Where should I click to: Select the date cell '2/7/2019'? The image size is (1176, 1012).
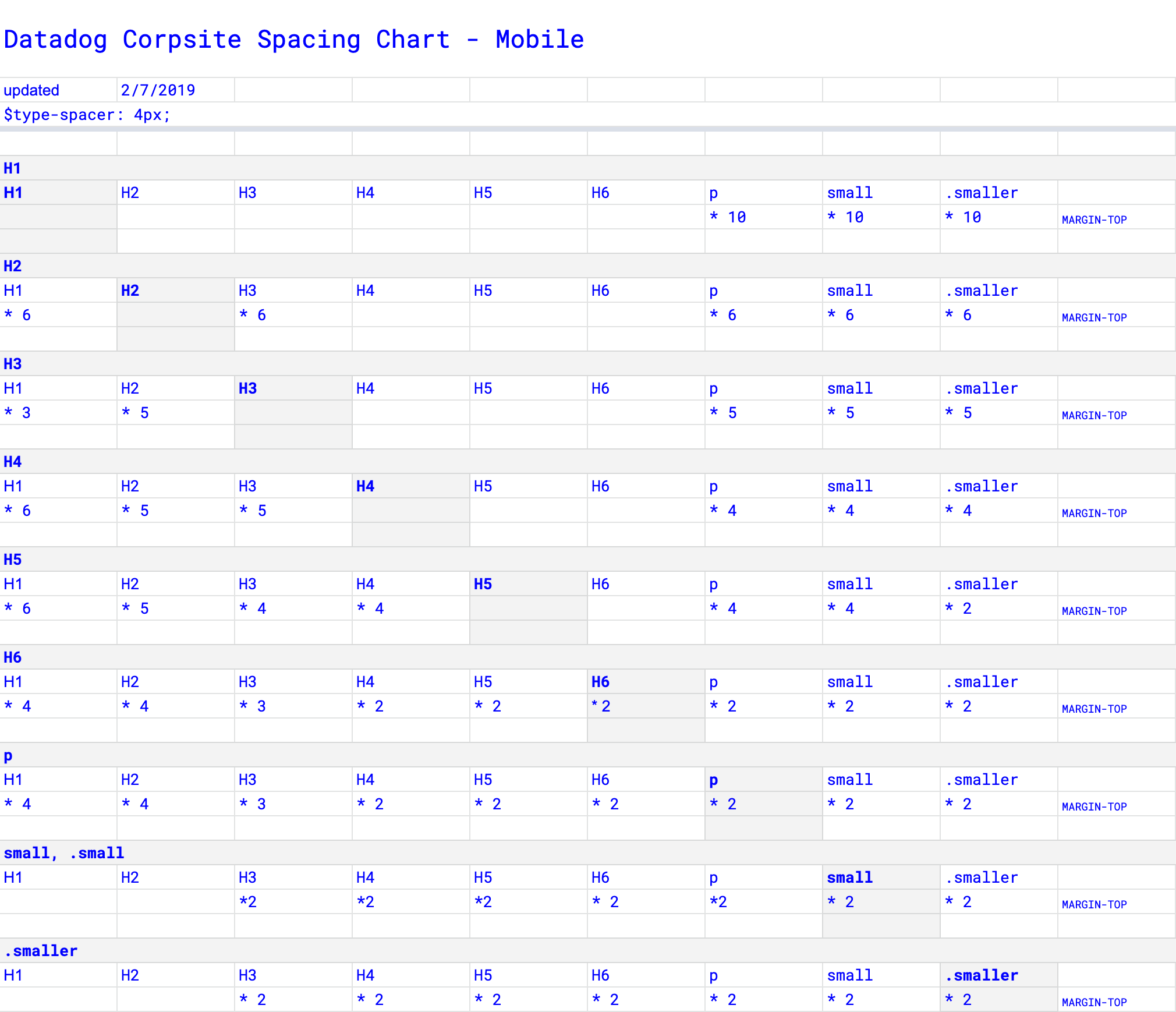click(x=176, y=90)
